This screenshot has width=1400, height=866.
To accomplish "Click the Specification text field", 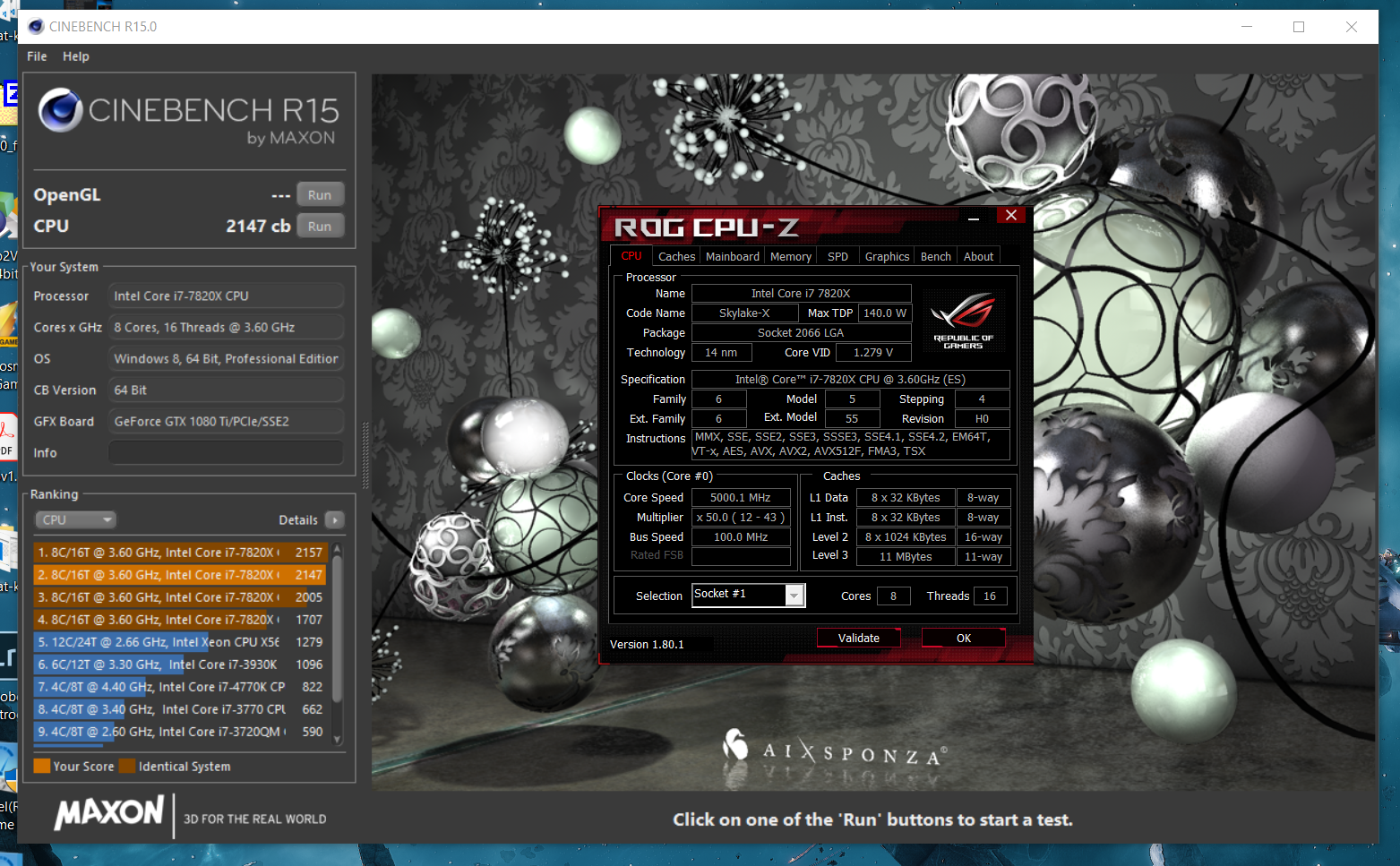I will point(850,380).
